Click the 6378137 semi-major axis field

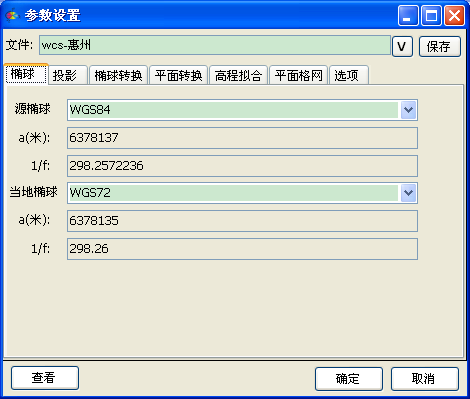[242, 138]
